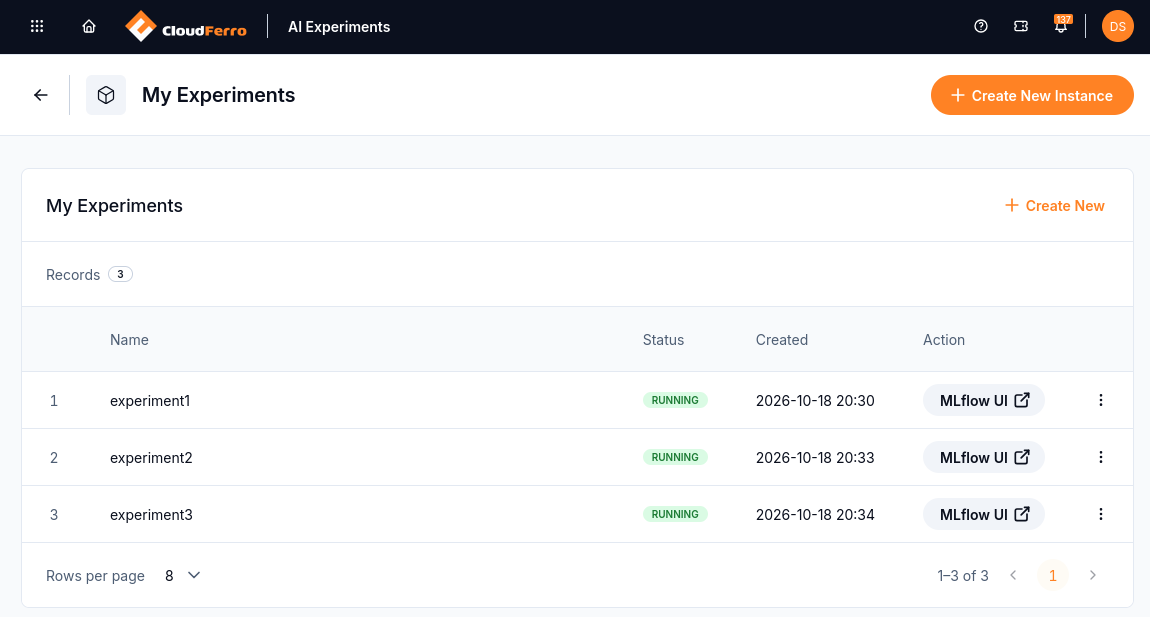Viewport: 1150px width, 617px height.
Task: Click the Create New link
Action: click(1055, 205)
